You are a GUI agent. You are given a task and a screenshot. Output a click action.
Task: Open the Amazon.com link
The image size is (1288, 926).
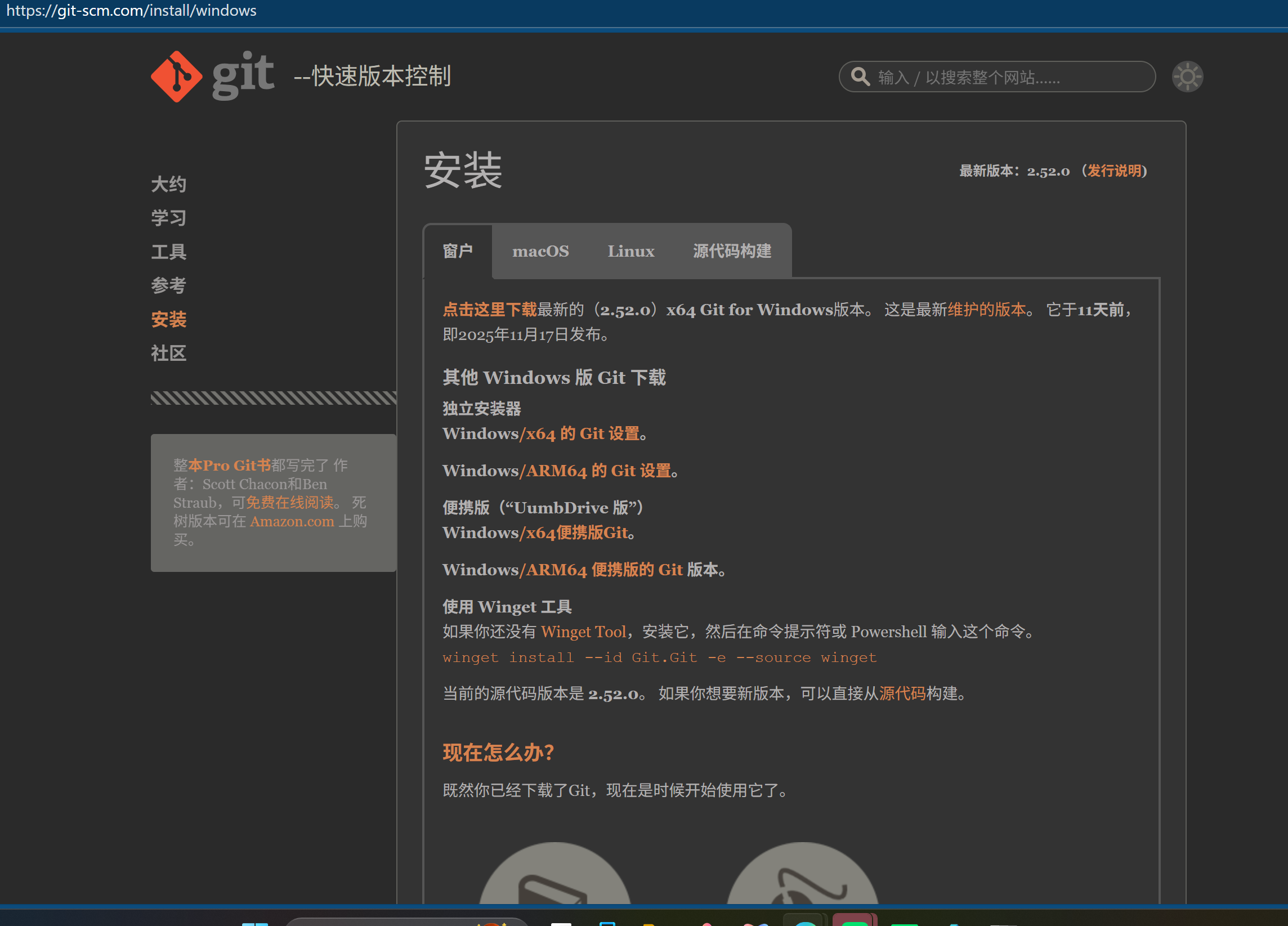pos(292,521)
